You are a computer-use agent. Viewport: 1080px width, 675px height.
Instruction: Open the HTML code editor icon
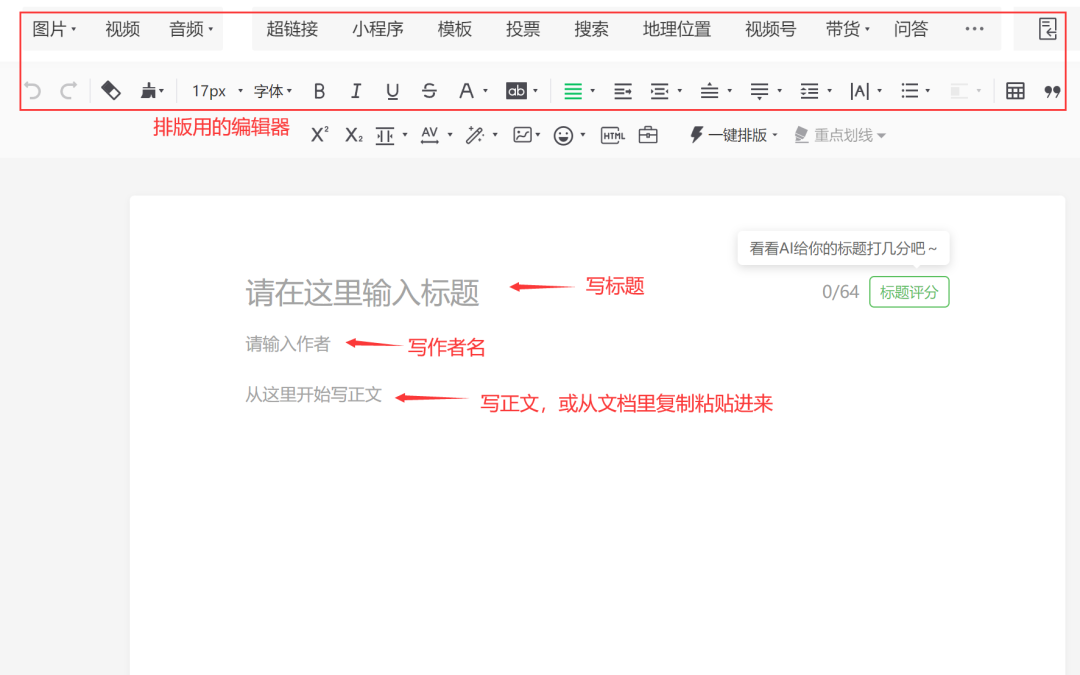(x=613, y=133)
